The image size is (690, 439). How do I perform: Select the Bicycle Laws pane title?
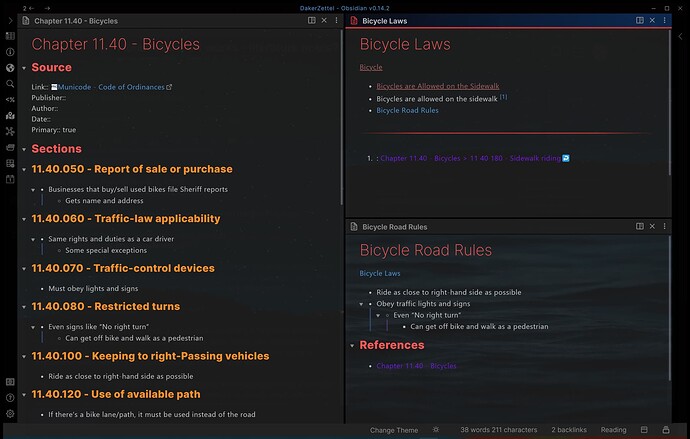[x=385, y=21]
